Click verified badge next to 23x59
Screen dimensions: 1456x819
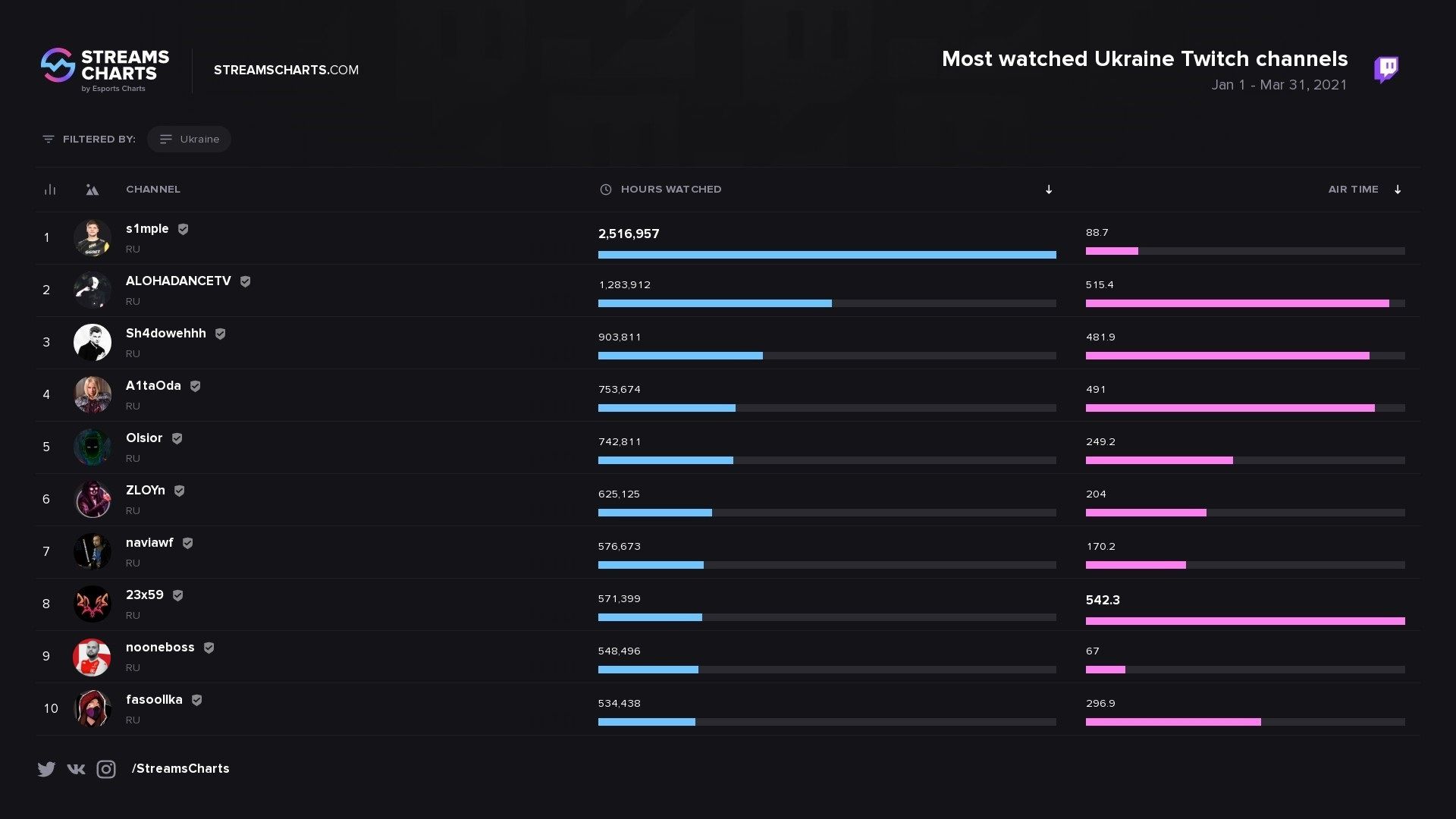tap(177, 595)
